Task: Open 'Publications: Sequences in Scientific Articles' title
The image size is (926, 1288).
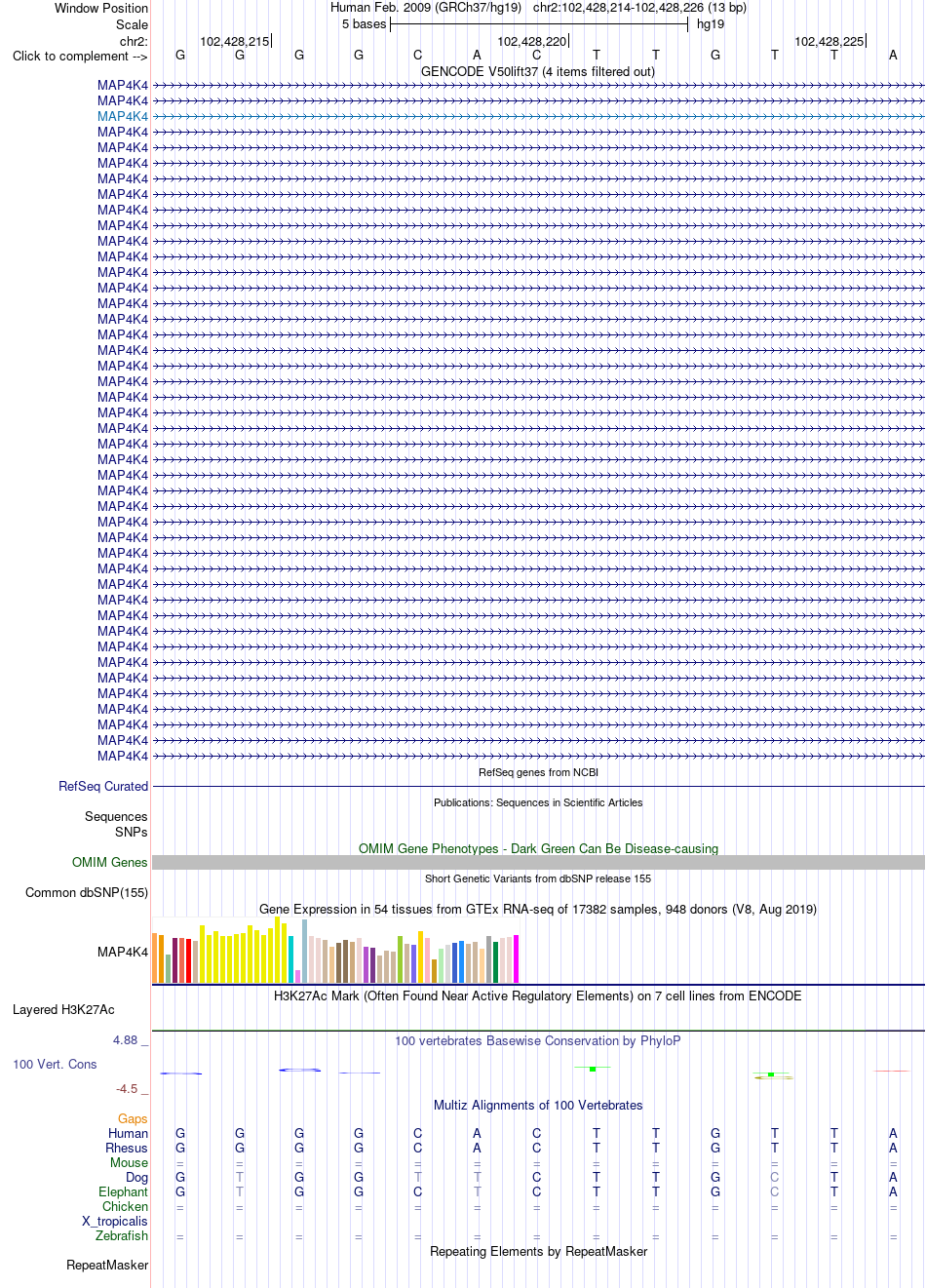Action: (x=538, y=802)
